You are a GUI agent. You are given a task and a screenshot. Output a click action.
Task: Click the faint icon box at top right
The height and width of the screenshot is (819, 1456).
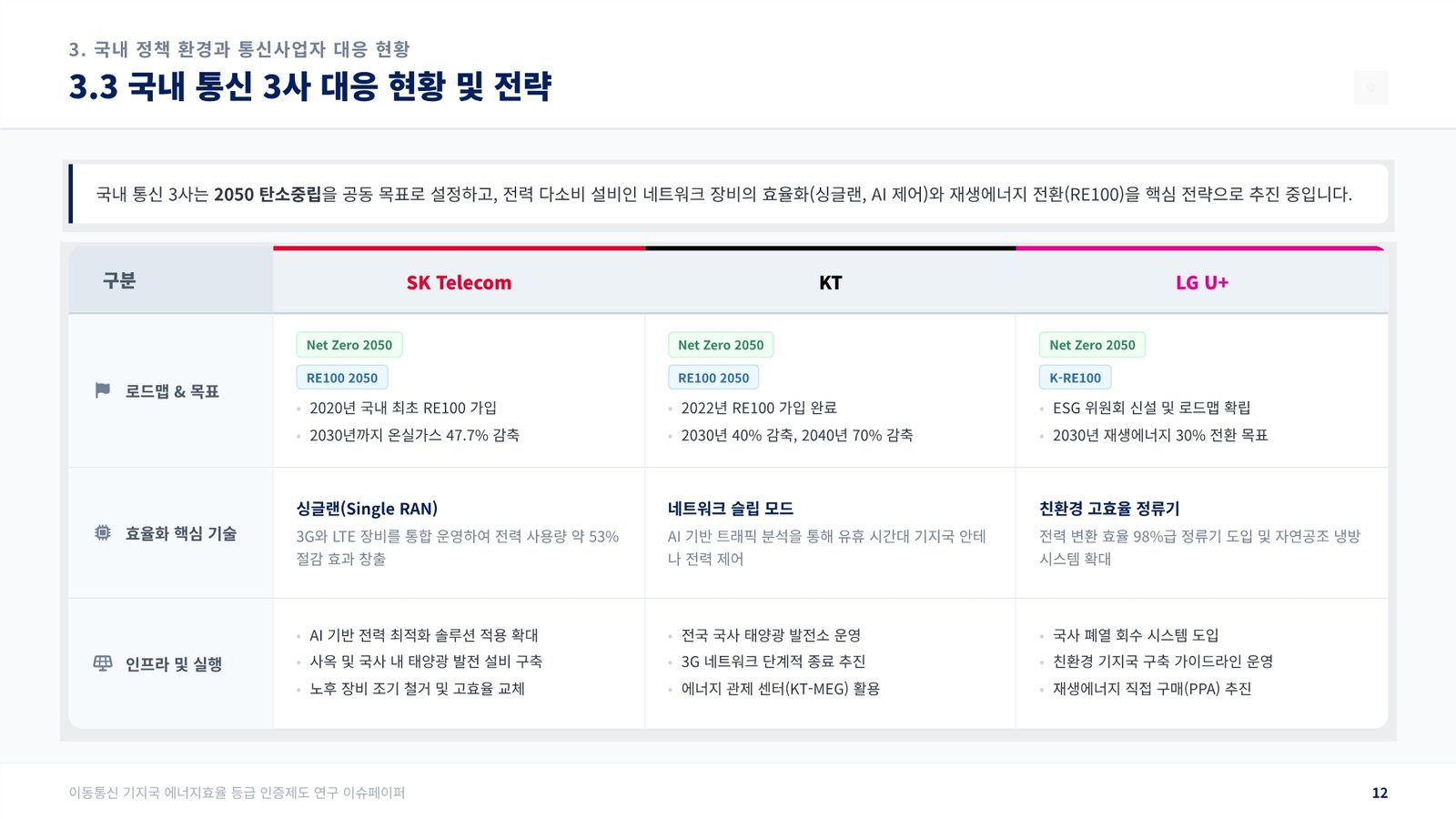(x=1370, y=87)
